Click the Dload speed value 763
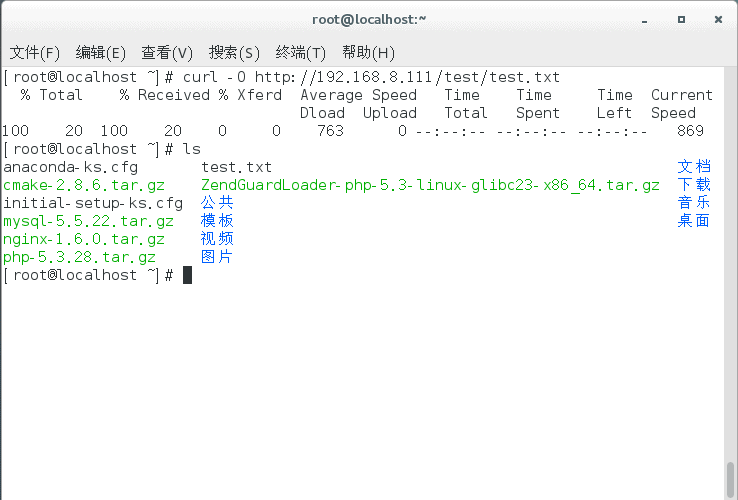The height and width of the screenshot is (500, 738). (330, 130)
